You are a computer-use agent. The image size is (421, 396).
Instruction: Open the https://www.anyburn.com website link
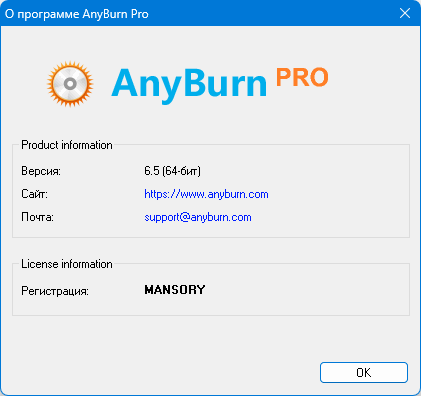click(206, 194)
